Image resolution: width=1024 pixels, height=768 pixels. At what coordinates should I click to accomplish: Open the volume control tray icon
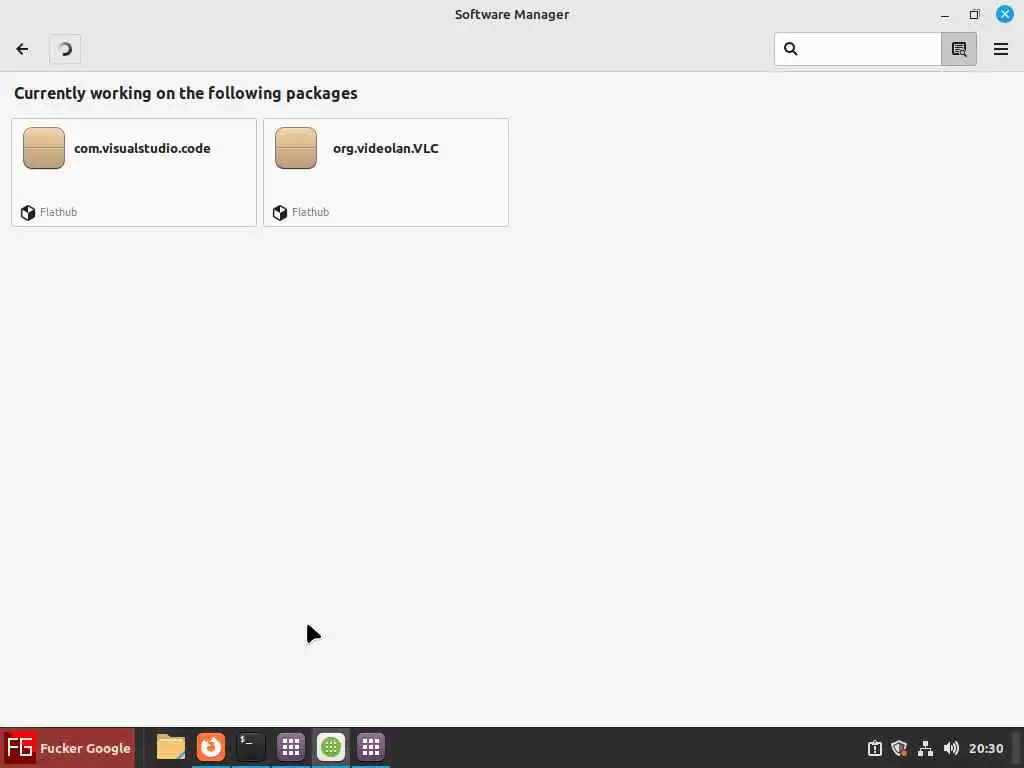point(951,748)
